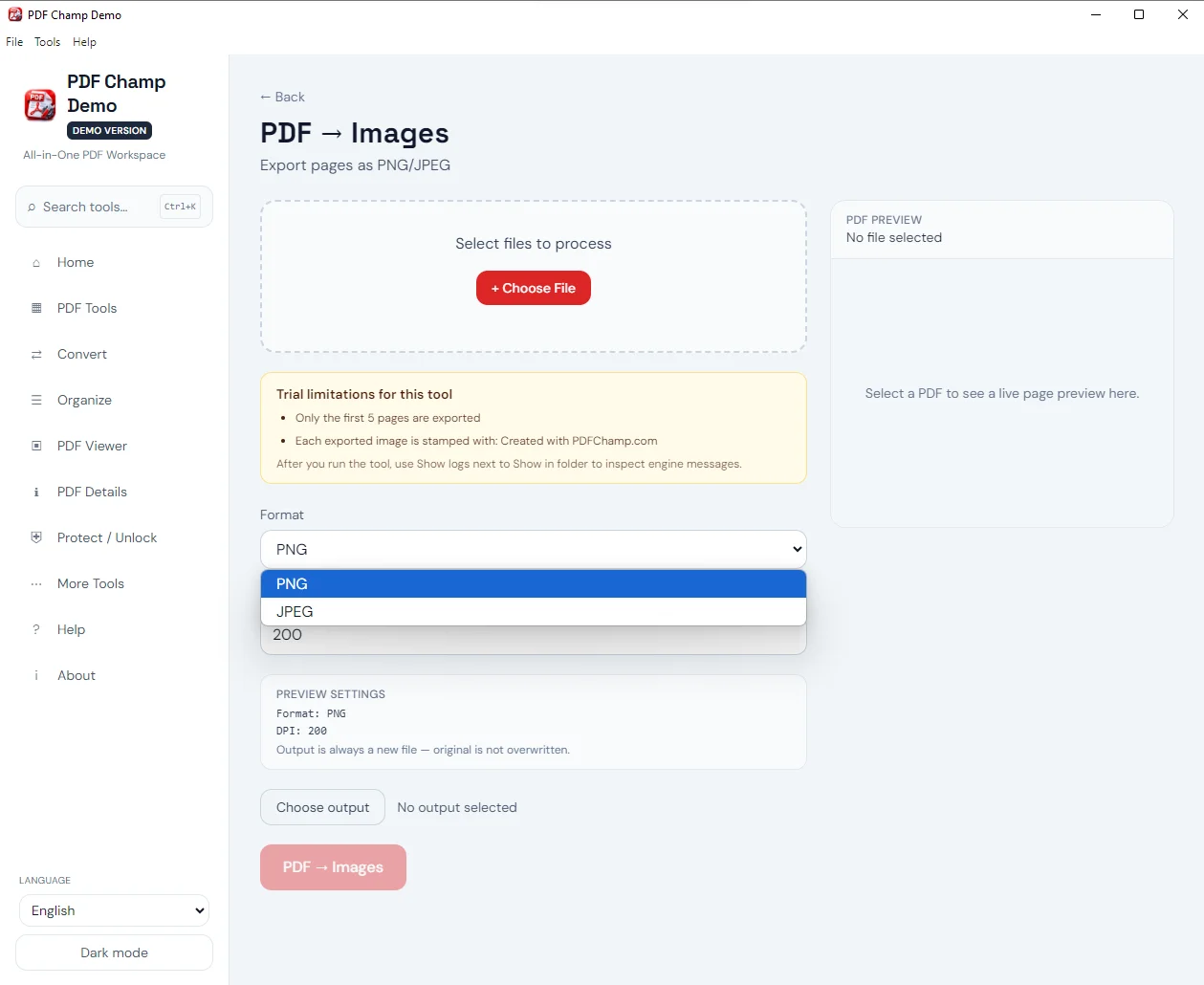Show PDF Details page
1204x985 pixels.
pyautogui.click(x=114, y=492)
